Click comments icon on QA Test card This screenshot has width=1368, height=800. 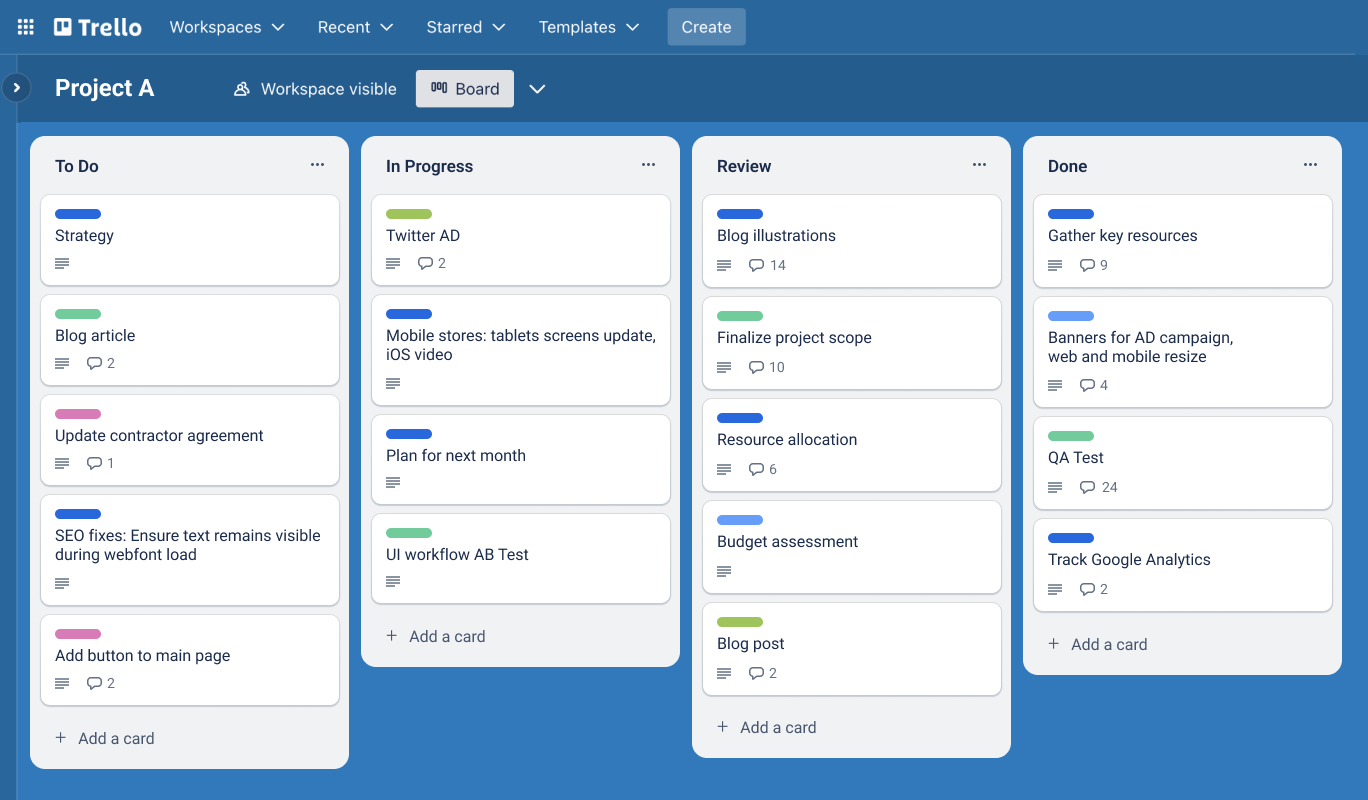(x=1087, y=487)
